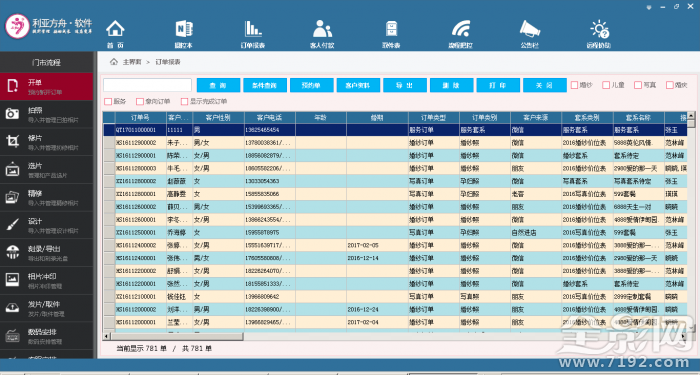
Task: Open 远程协助 lightbulb help icon
Action: click(599, 29)
